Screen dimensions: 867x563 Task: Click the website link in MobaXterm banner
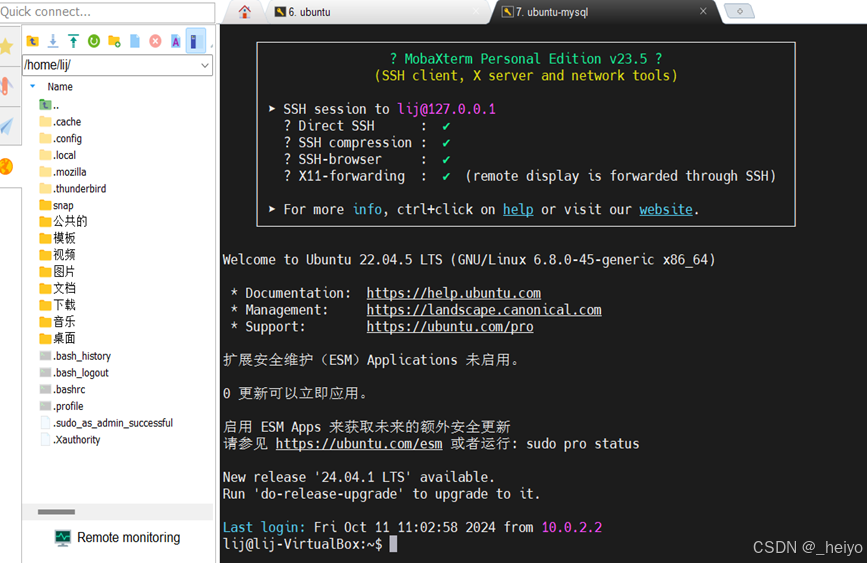tap(666, 210)
